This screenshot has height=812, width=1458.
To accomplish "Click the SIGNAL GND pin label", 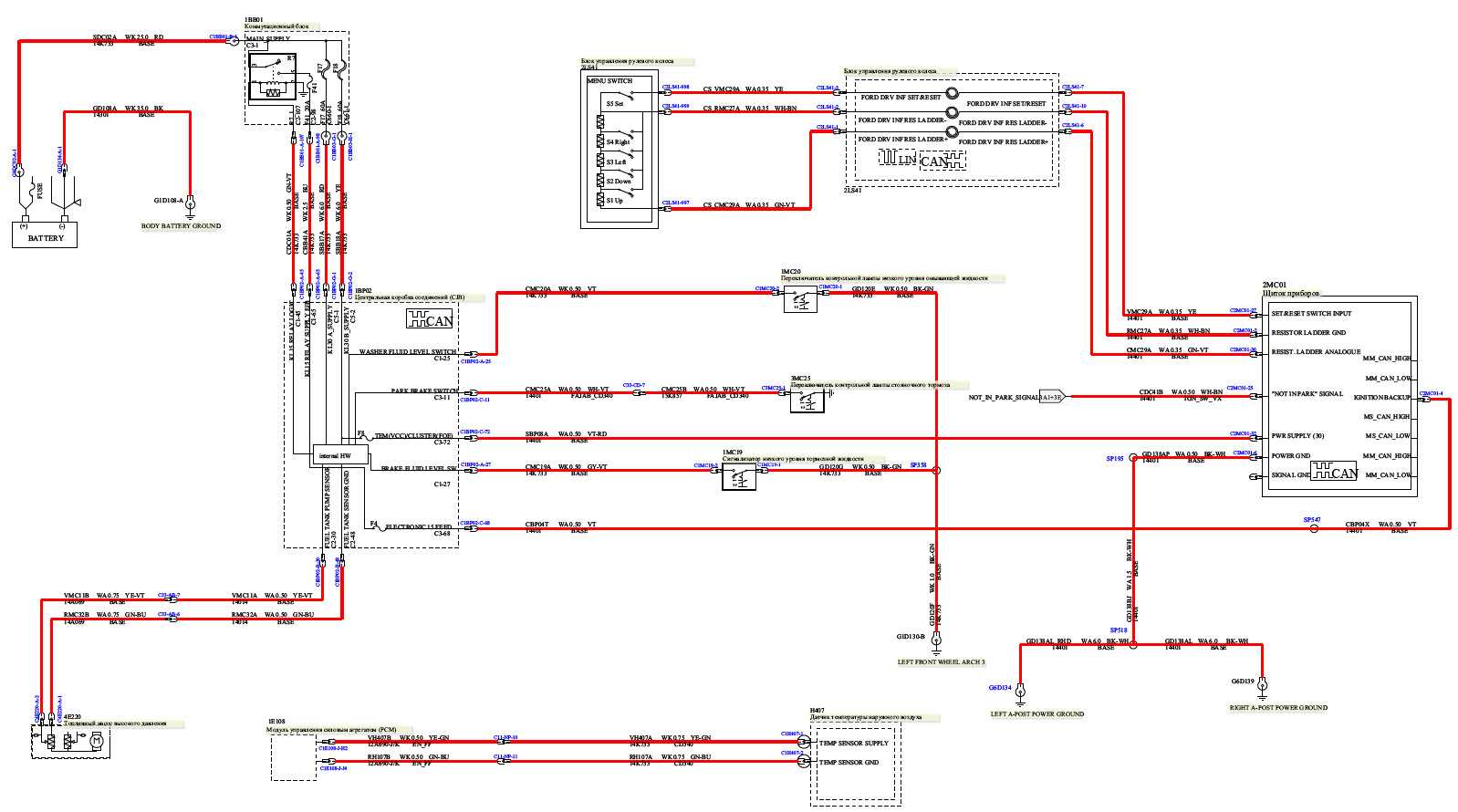I will point(1289,474).
